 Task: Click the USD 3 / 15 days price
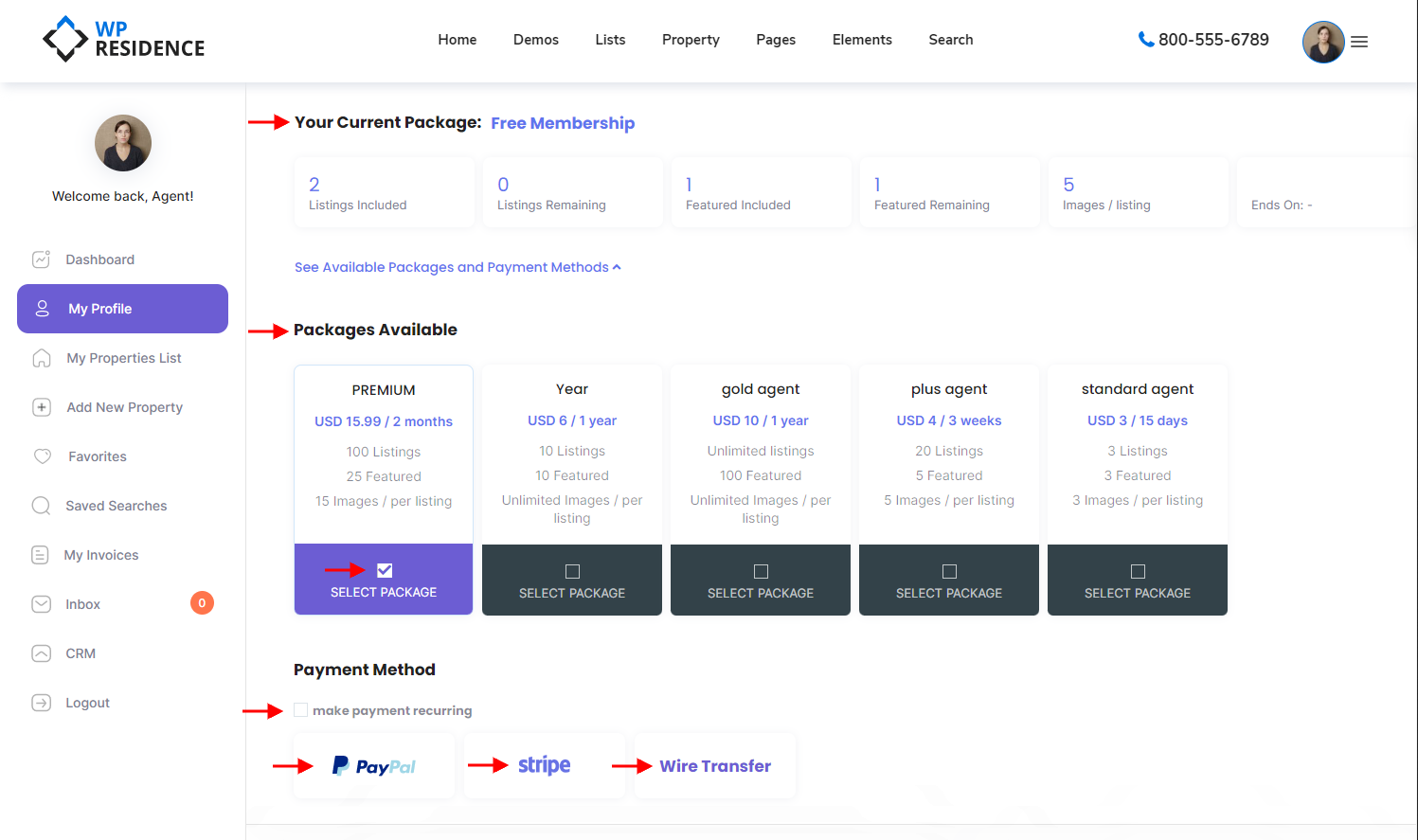pyautogui.click(x=1138, y=420)
